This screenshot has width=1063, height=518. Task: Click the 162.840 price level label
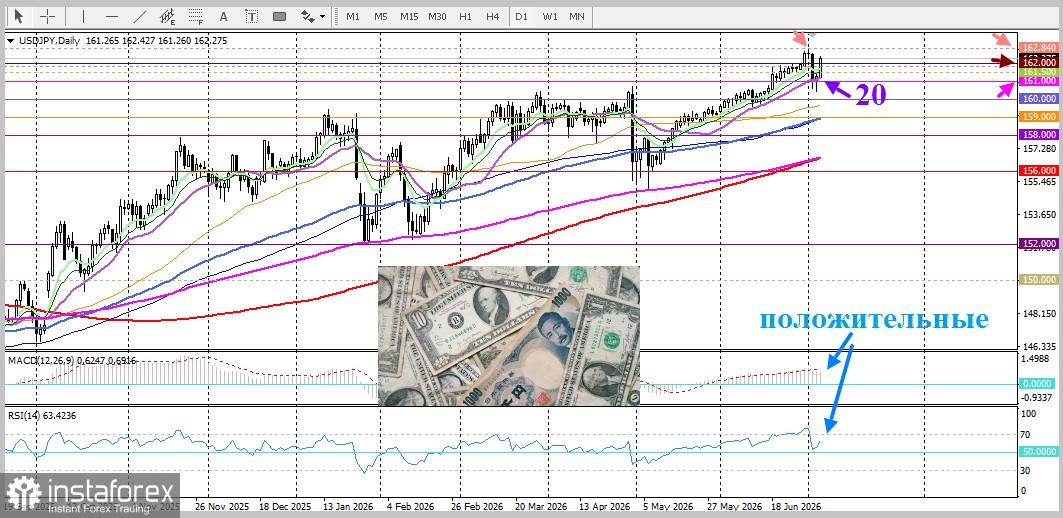tap(1038, 47)
